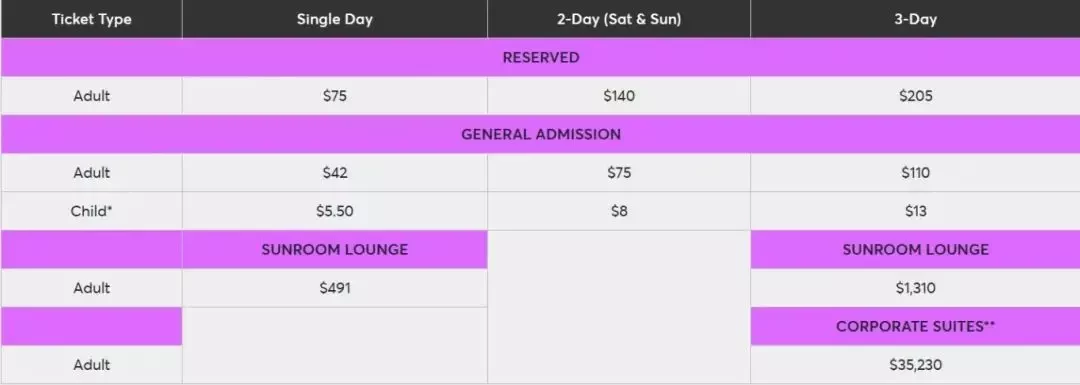Click the 2-Day (Sat & Sun) header
Image resolution: width=1080 pixels, height=385 pixels.
click(619, 19)
